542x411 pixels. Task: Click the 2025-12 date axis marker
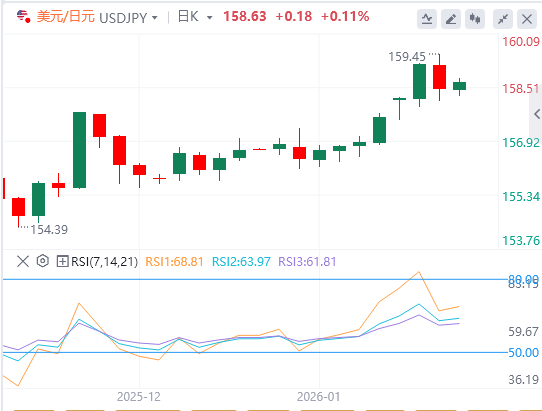tap(139, 397)
